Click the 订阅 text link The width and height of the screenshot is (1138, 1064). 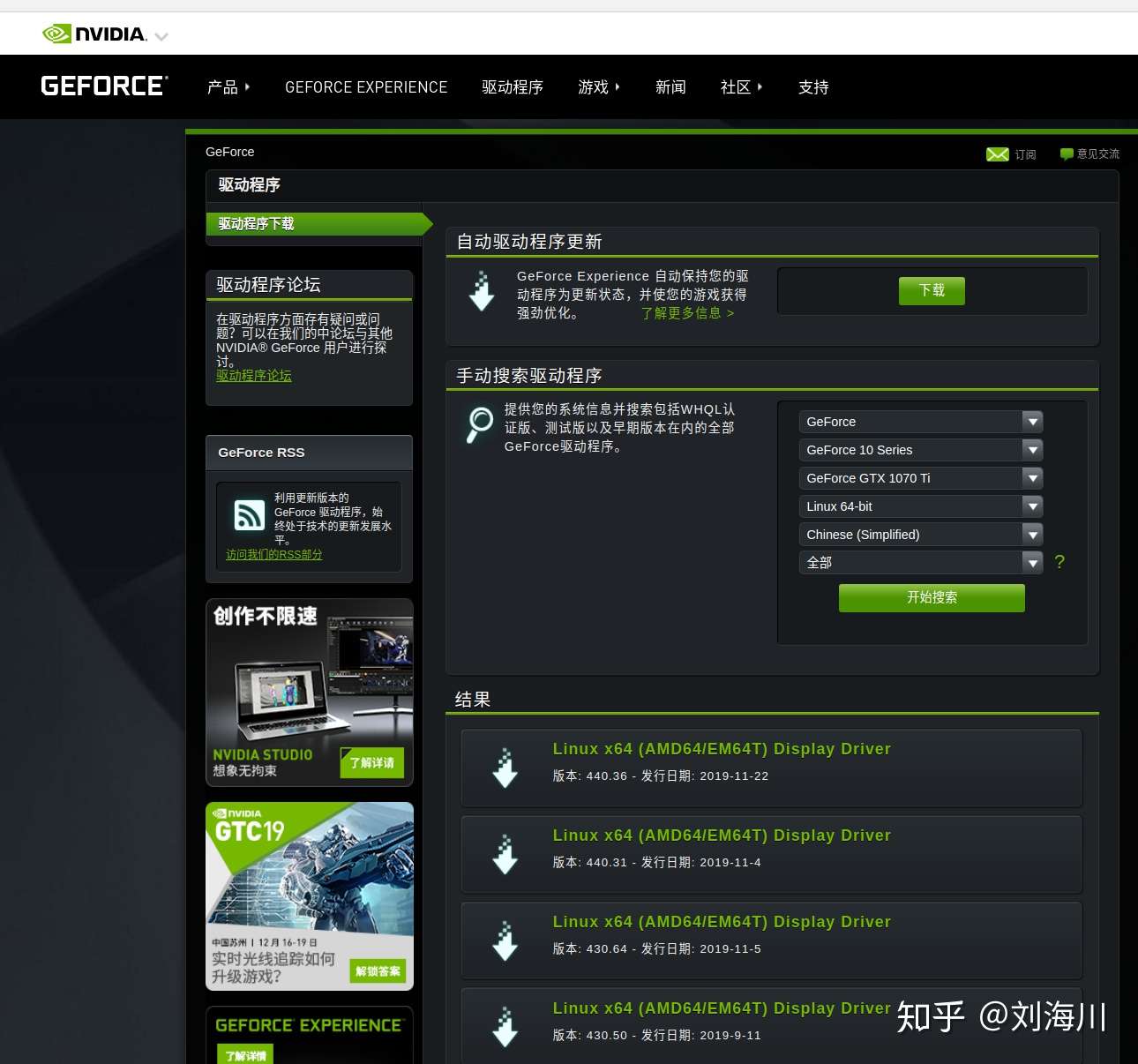click(x=1025, y=154)
